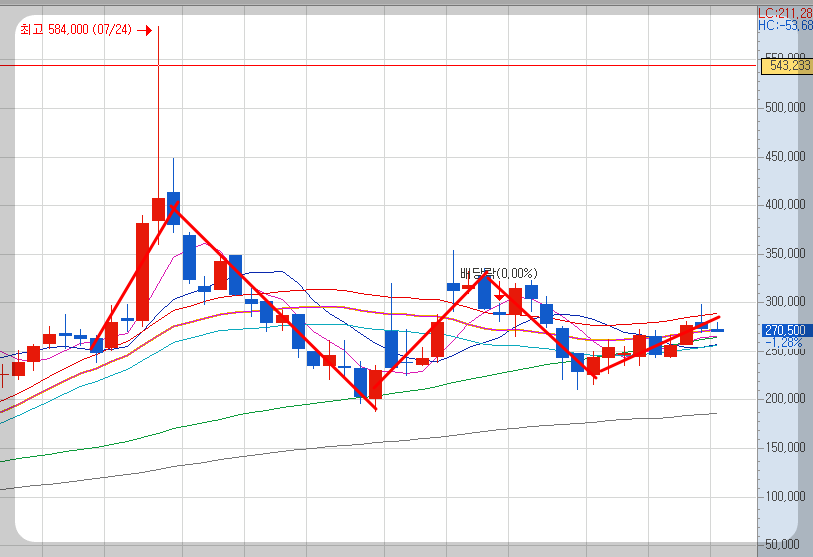Screen dimensions: 813x557
Task: Click the -1,28% change percentage label
Action: tap(783, 342)
